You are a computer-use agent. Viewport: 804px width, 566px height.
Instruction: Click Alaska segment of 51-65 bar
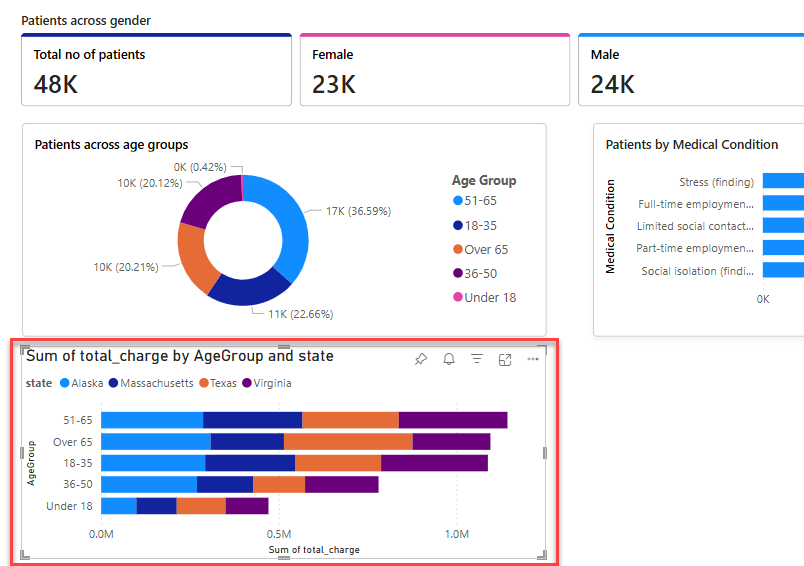point(152,420)
